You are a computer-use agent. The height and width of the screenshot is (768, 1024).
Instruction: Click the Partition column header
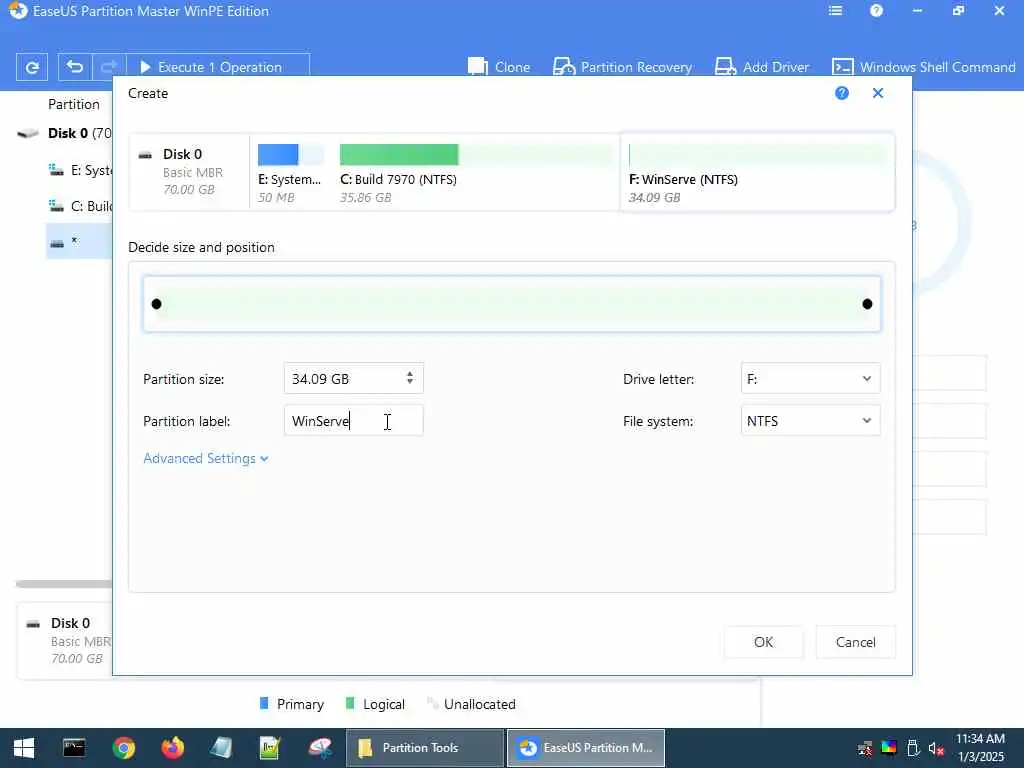[x=74, y=104]
